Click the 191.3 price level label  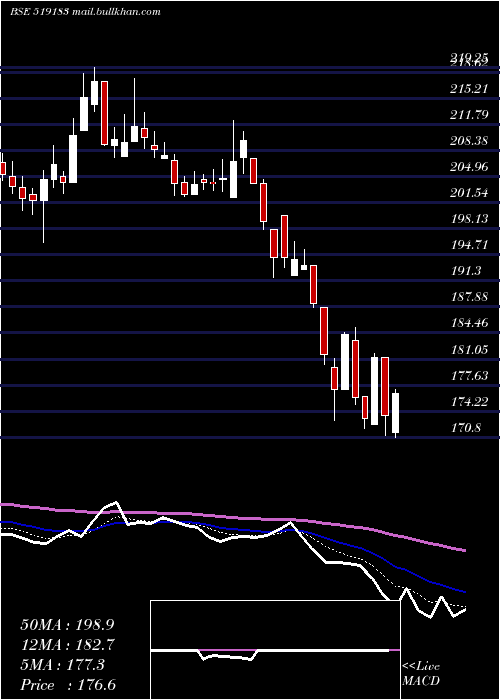[465, 271]
